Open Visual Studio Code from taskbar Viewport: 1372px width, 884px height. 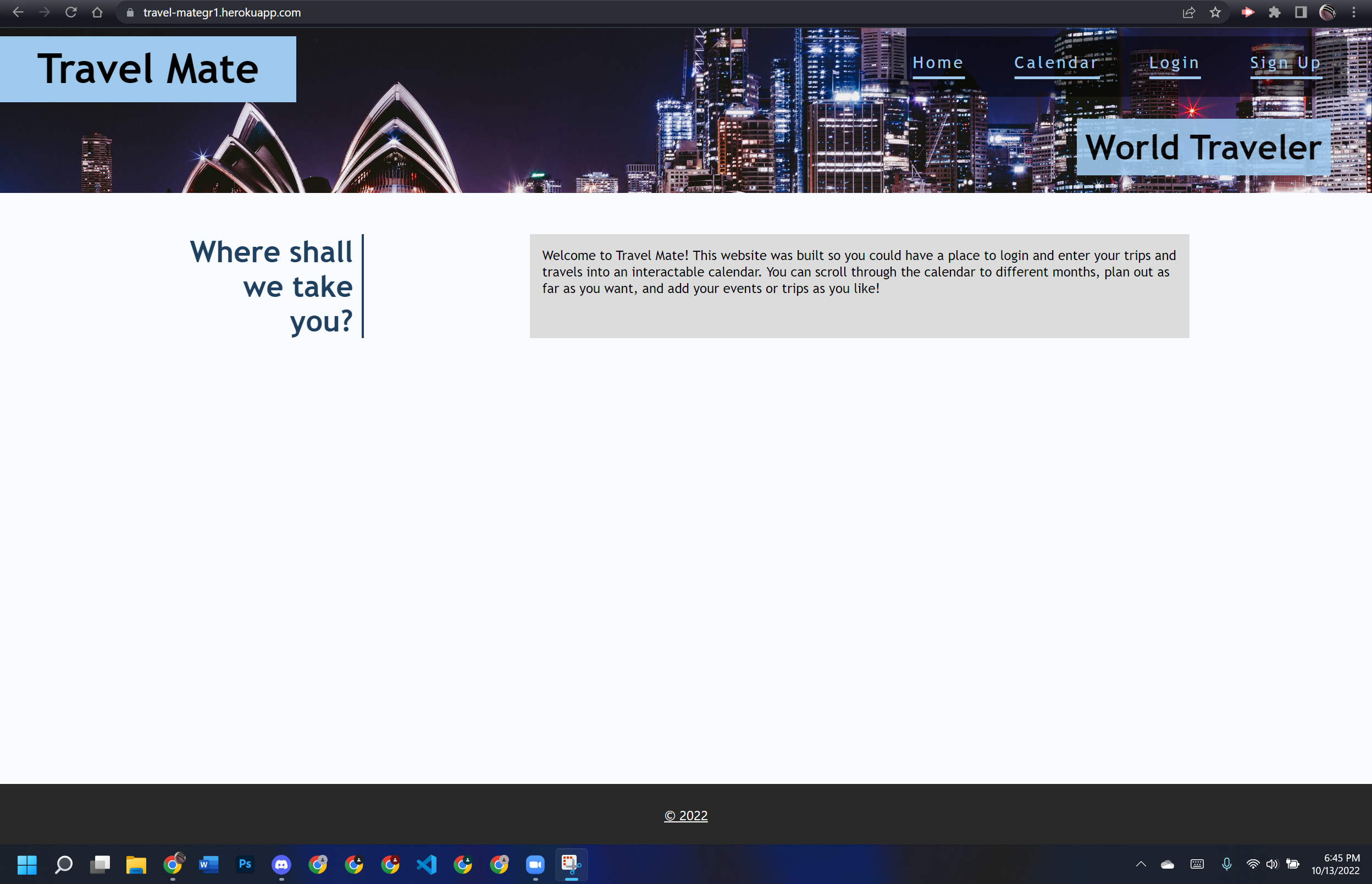click(x=427, y=864)
